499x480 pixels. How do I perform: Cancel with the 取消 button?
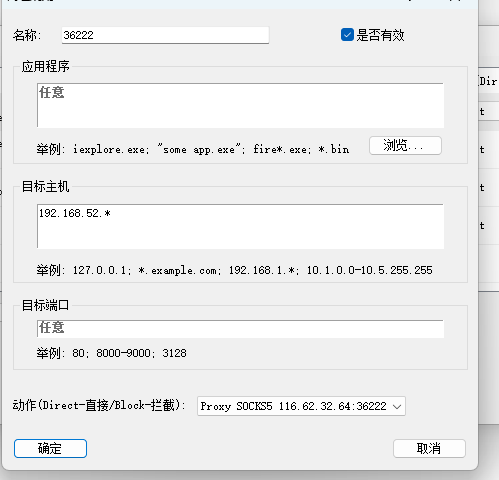[429, 448]
